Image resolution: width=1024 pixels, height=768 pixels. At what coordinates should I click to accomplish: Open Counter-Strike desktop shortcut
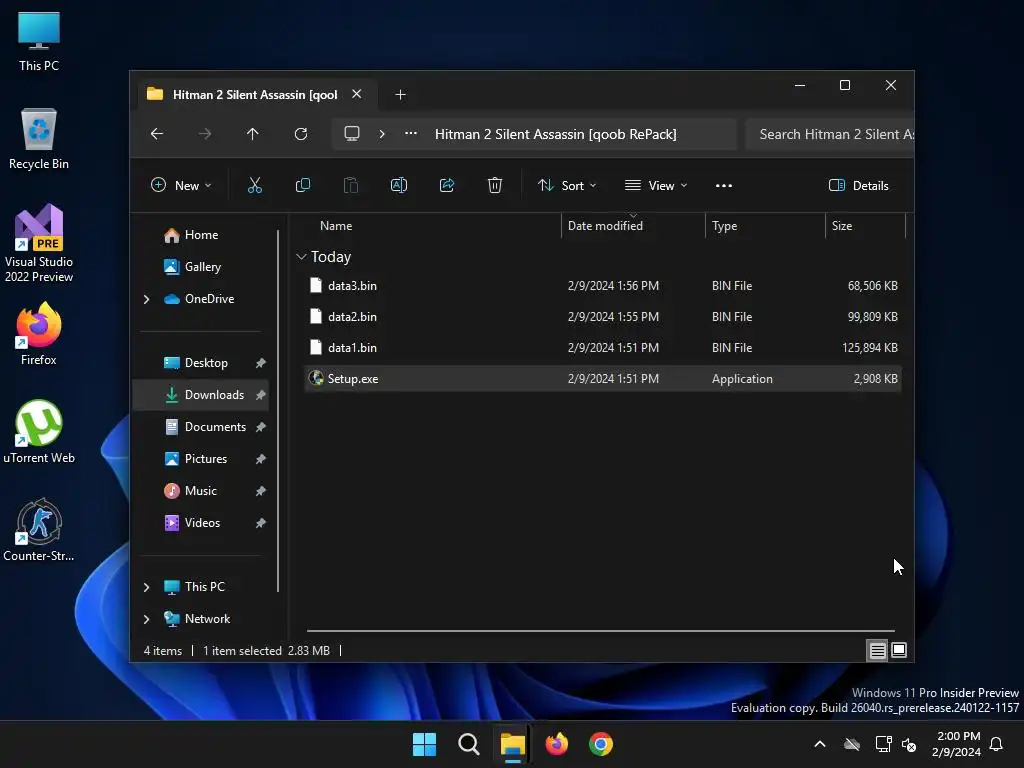(39, 530)
